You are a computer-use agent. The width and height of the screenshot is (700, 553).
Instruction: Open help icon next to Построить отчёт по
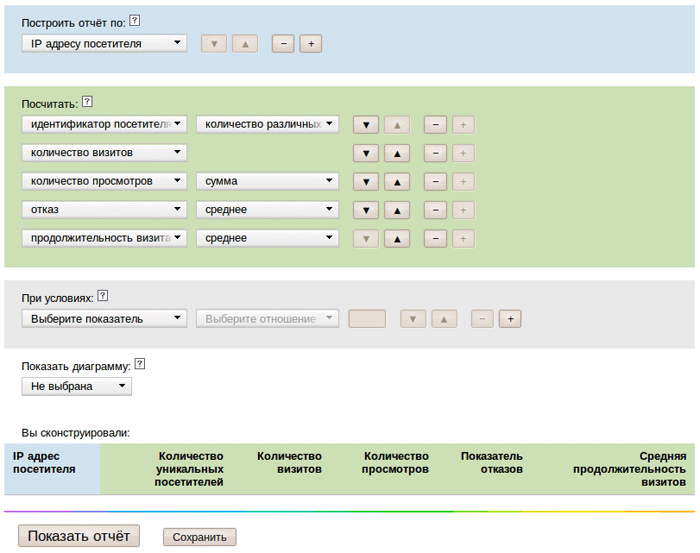pyautogui.click(x=134, y=21)
